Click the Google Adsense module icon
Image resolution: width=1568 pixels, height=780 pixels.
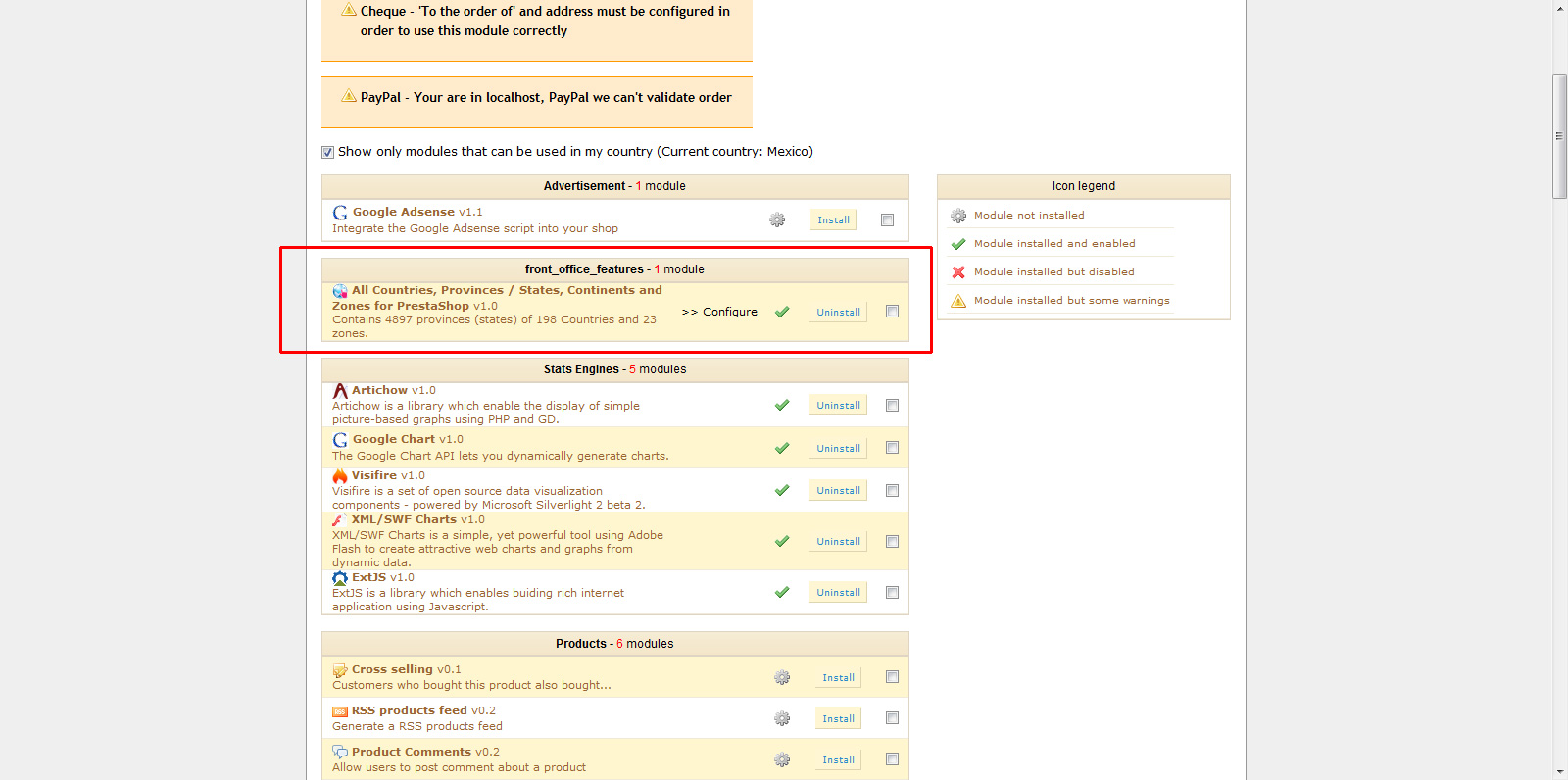pyautogui.click(x=340, y=213)
